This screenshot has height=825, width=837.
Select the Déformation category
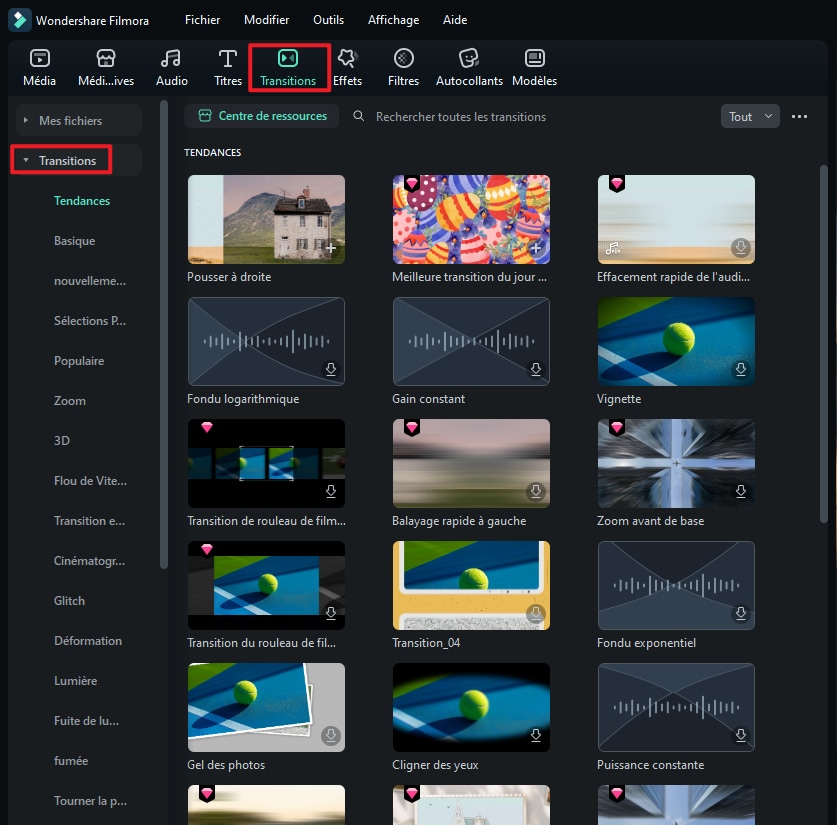[88, 641]
